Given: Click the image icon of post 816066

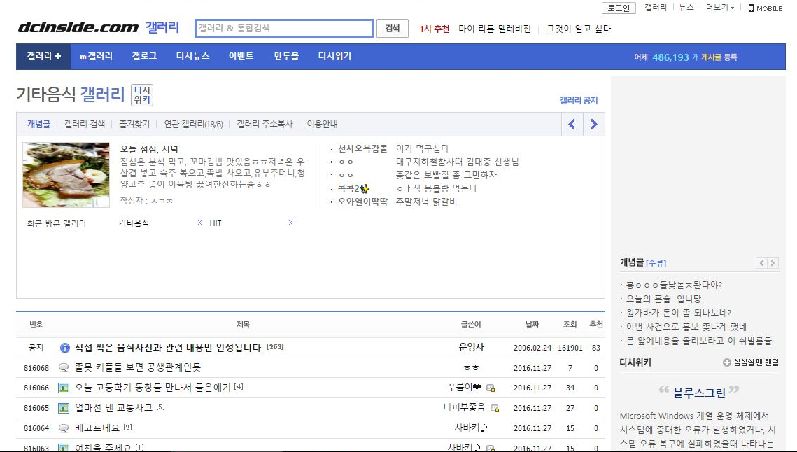Looking at the screenshot, I should [x=64, y=387].
